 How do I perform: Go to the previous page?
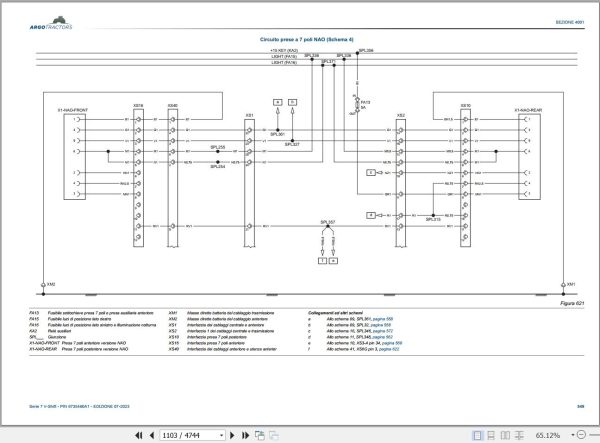coord(152,435)
